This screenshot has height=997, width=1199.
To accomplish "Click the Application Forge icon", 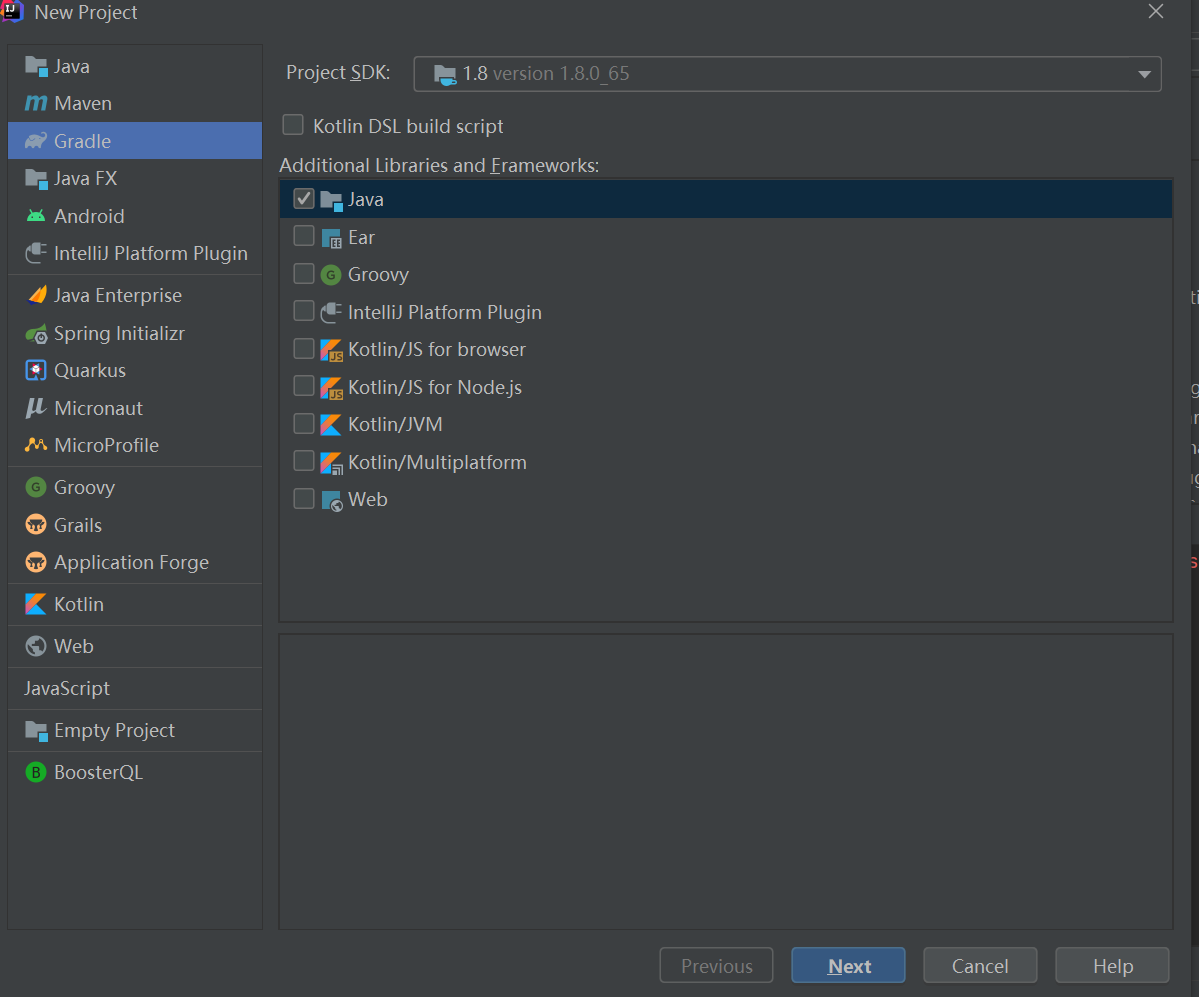I will (x=36, y=562).
